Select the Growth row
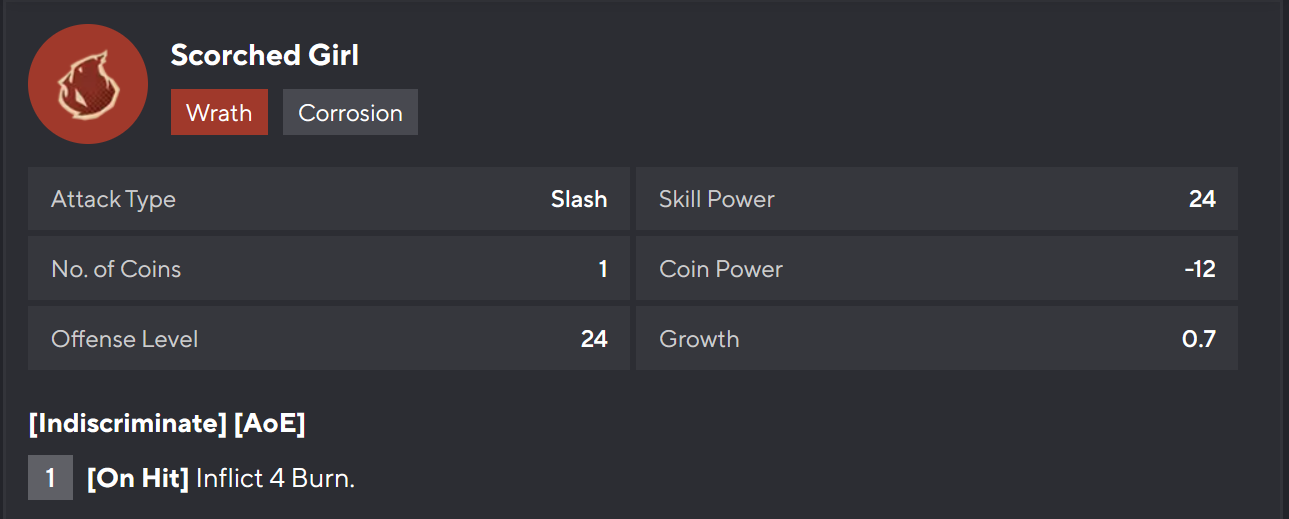Screen dimensions: 1289x519 click(x=936, y=339)
